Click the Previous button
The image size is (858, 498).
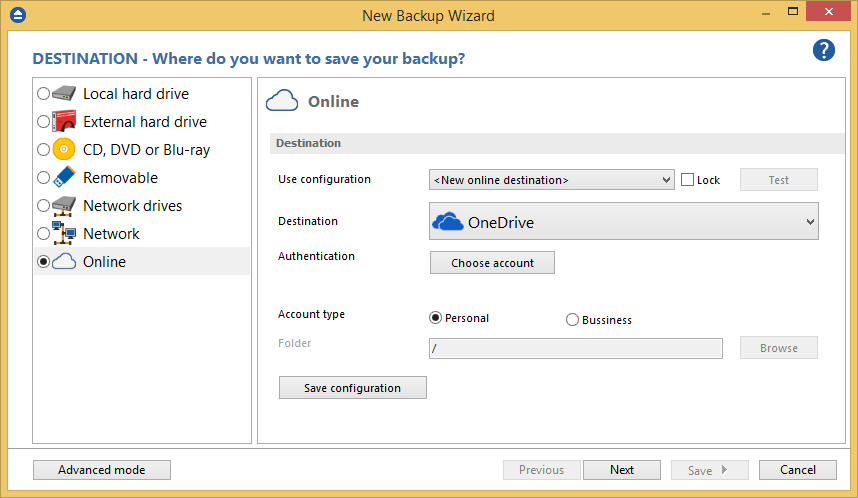point(541,470)
